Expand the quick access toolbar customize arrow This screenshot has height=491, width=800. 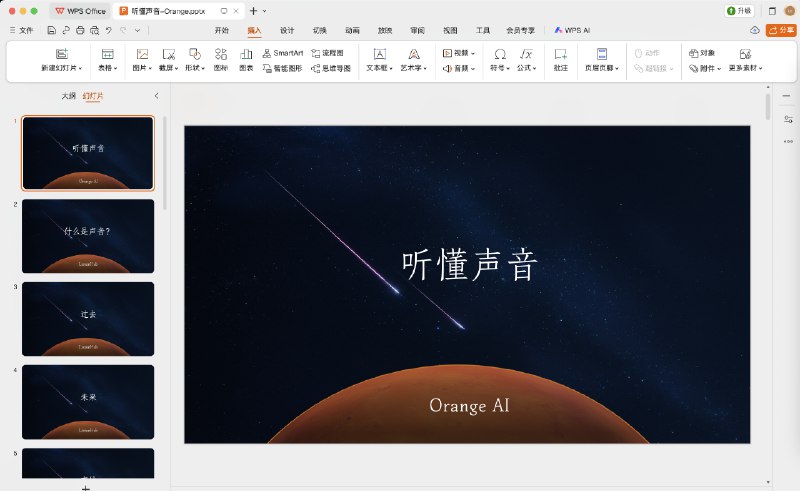(137, 31)
